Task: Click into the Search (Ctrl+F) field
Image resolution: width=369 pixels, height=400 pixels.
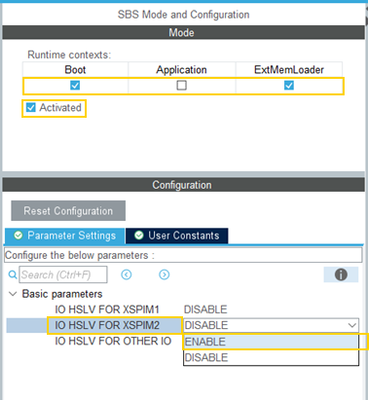Action: [63, 275]
